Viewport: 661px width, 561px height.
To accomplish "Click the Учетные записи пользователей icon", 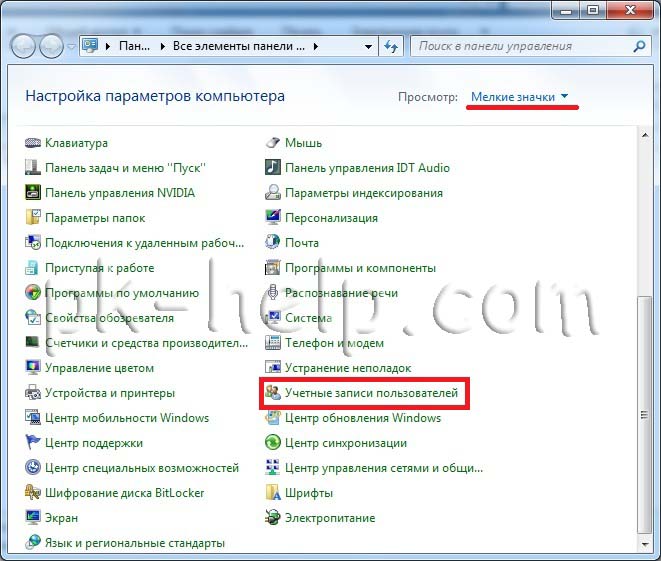I will click(x=273, y=393).
